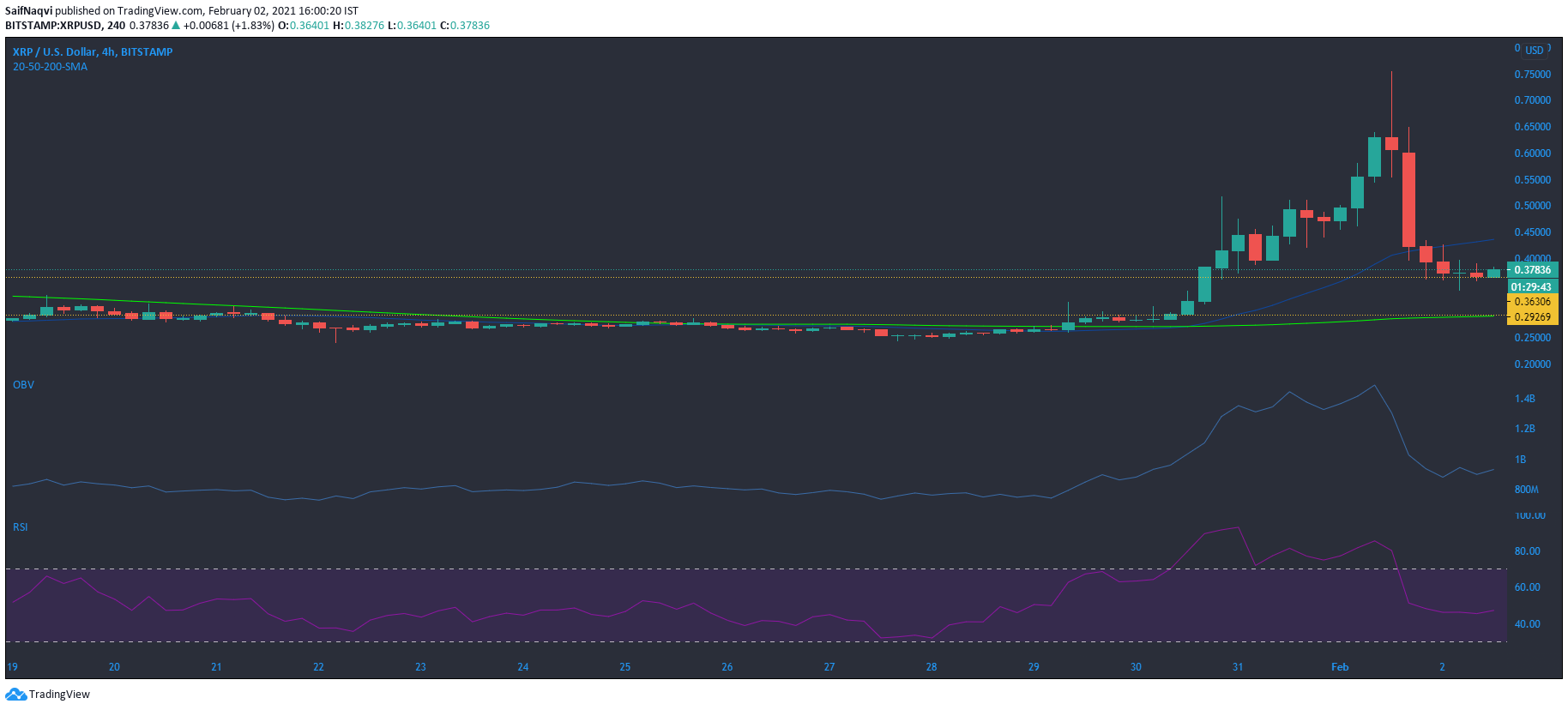
Task: Click the Feb label on the time axis
Action: click(1340, 667)
